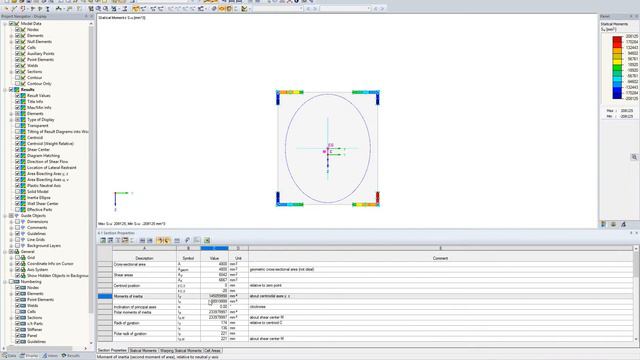Click the green export icon in table toolbar

coord(207,240)
